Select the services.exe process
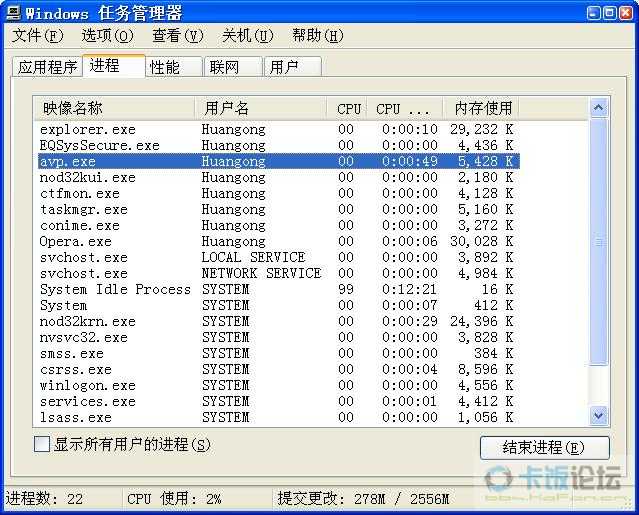Screen dimensions: 639x515 click(278, 401)
